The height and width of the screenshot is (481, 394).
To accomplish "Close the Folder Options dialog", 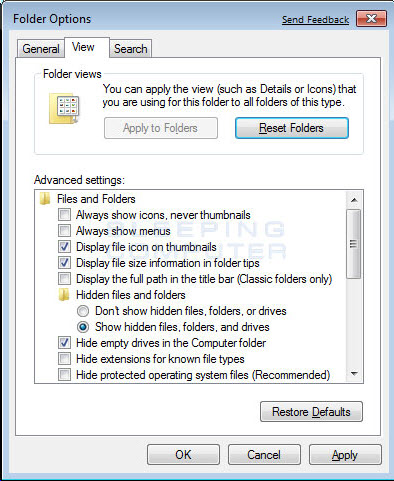I will click(x=371, y=18).
